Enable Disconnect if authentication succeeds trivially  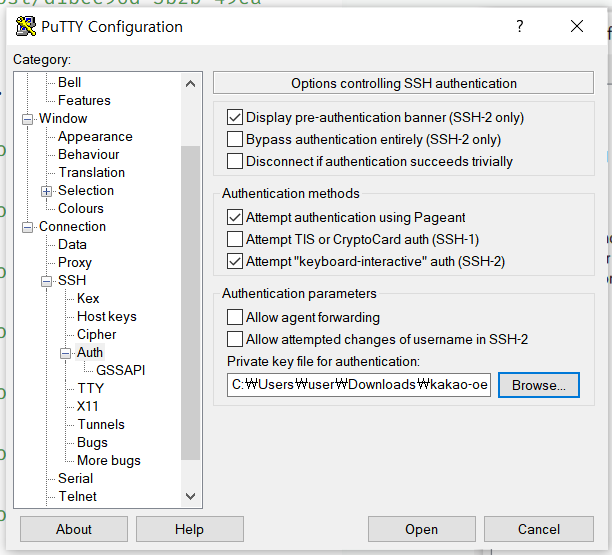[235, 161]
